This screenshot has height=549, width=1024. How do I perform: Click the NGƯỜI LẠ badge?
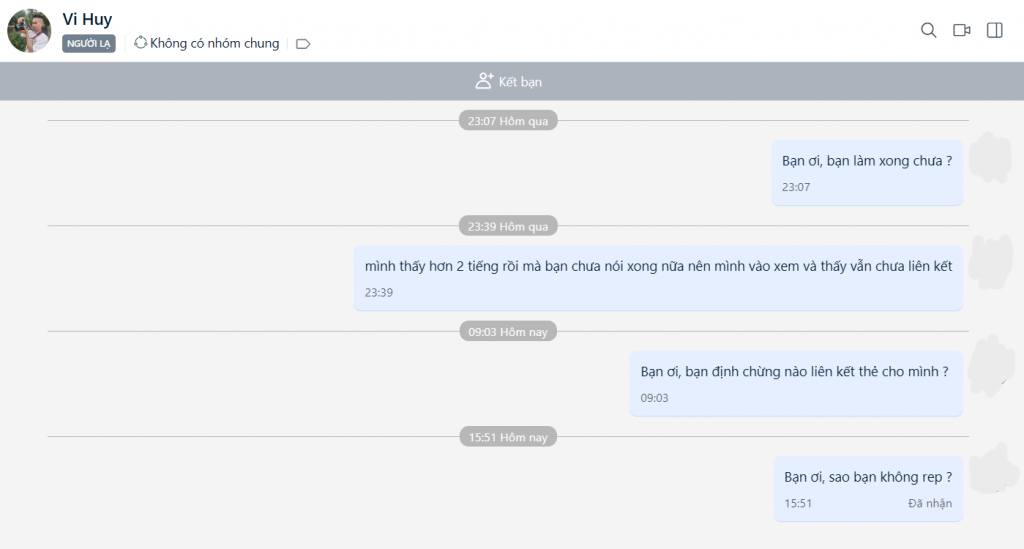click(x=89, y=44)
